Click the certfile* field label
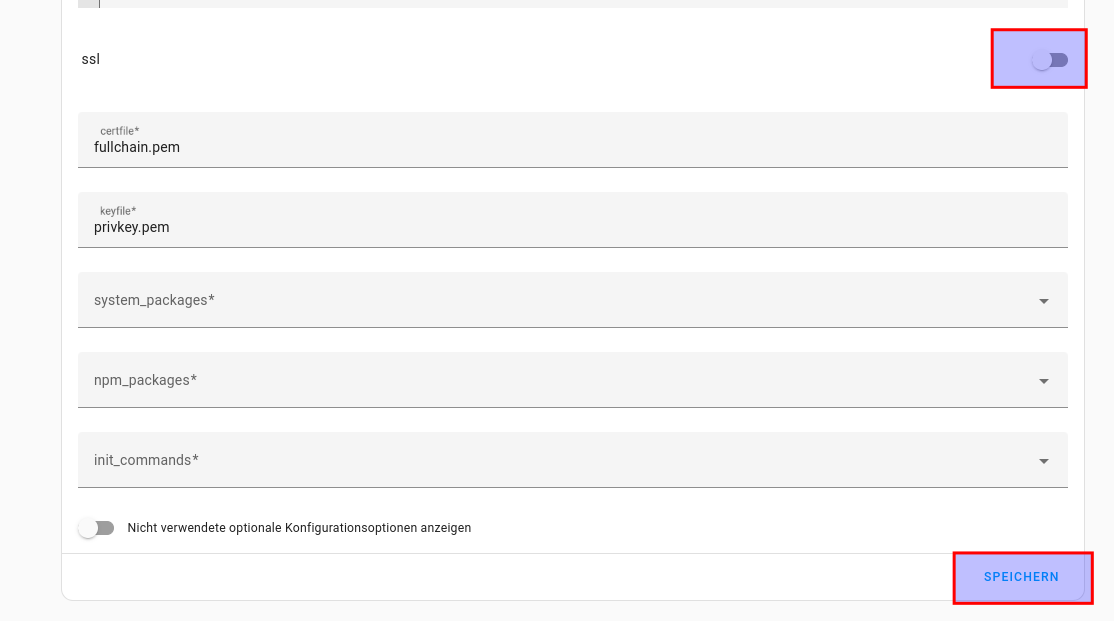Image resolution: width=1114 pixels, height=621 pixels. tap(119, 131)
